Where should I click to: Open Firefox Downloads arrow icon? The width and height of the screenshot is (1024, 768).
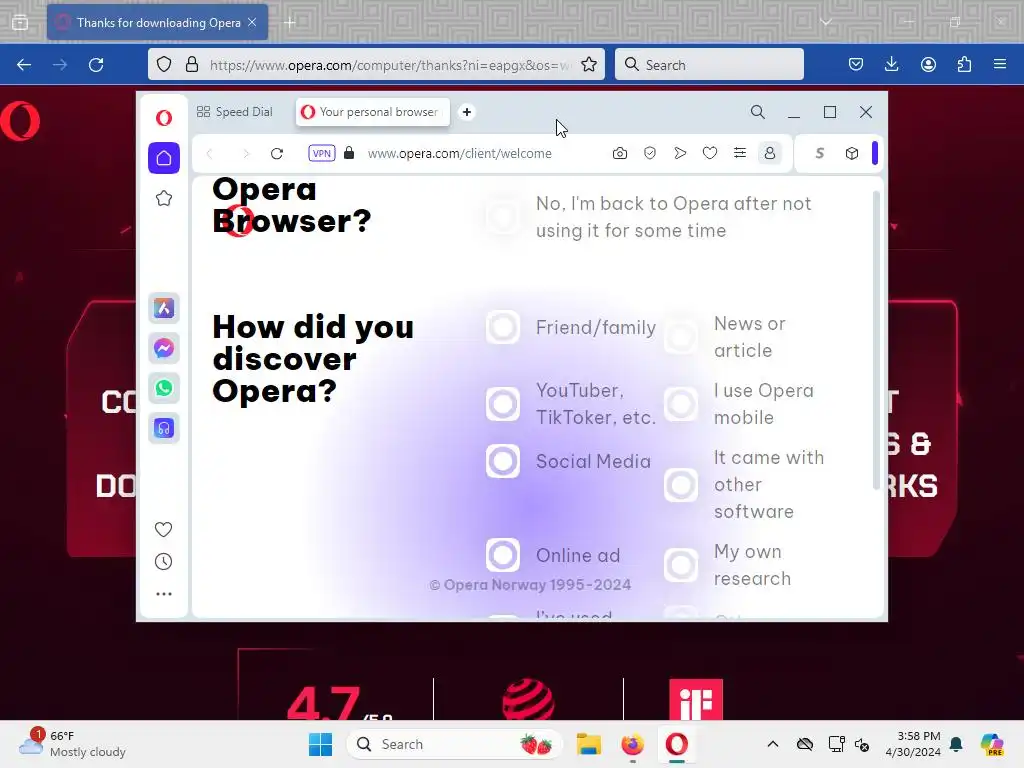(891, 64)
